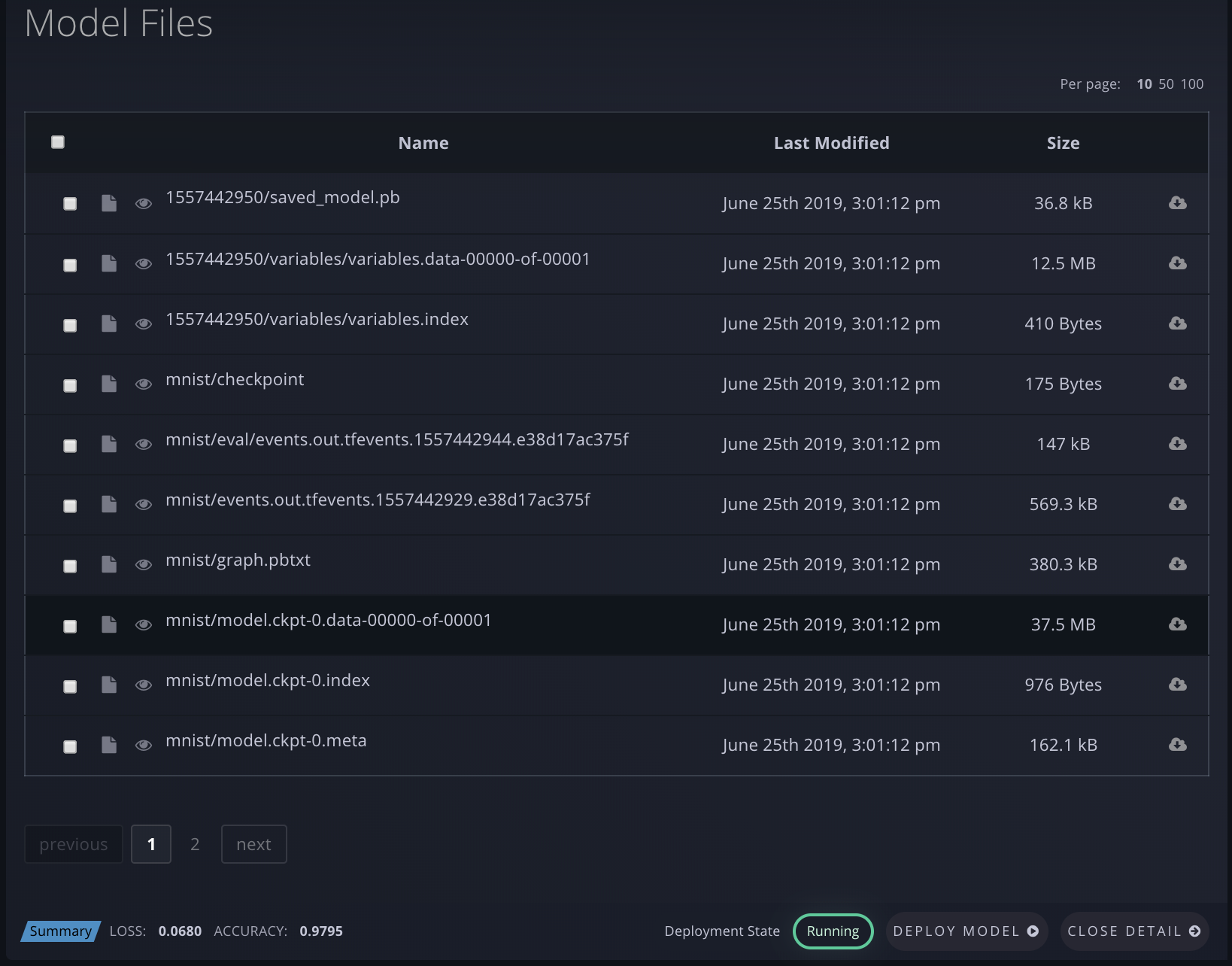This screenshot has height=966, width=1232.
Task: Download model.ckpt-0.data-00000-of-00001 file
Action: click(x=1178, y=624)
